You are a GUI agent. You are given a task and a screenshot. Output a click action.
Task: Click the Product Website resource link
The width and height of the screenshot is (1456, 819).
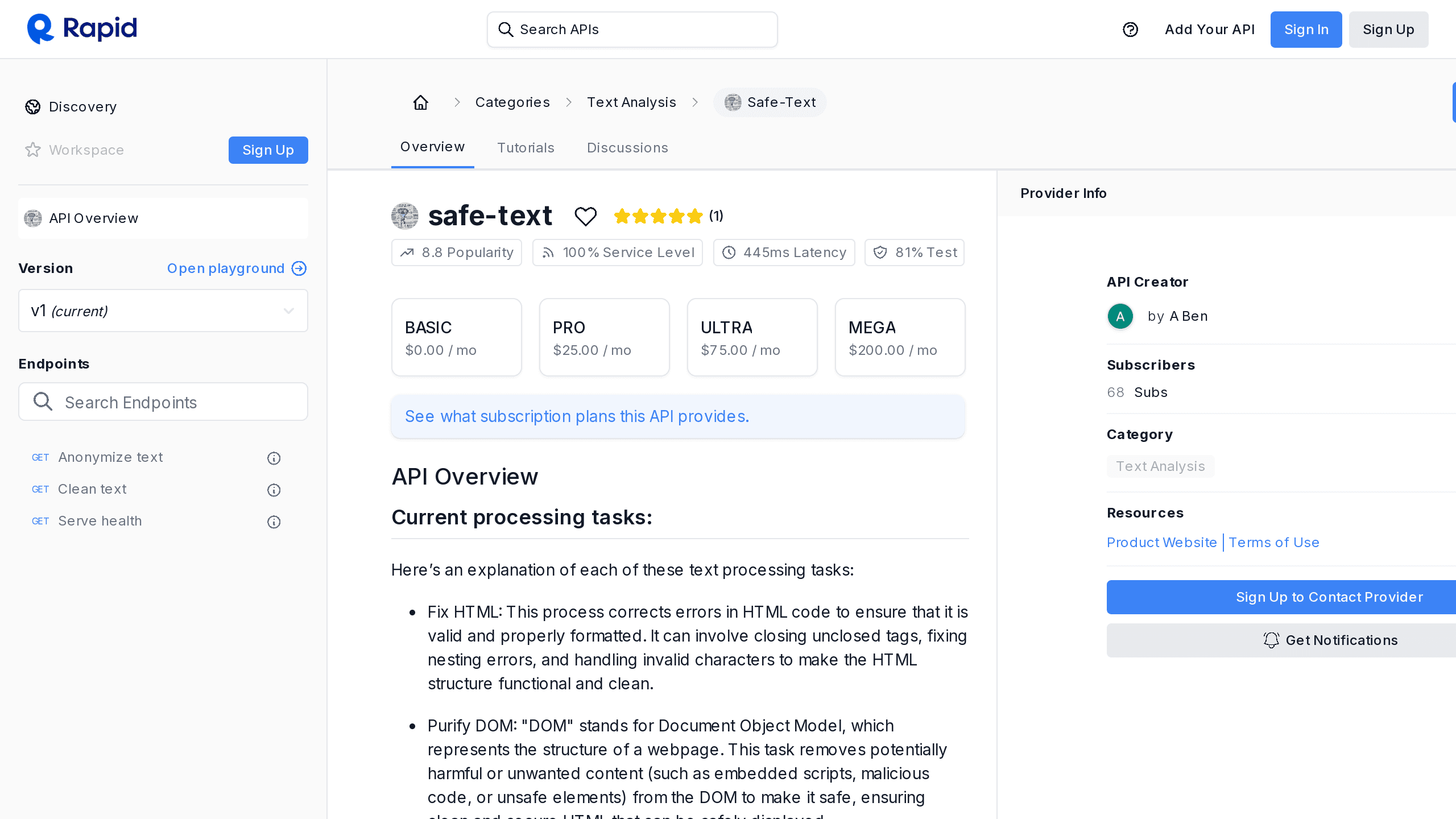point(1162,541)
